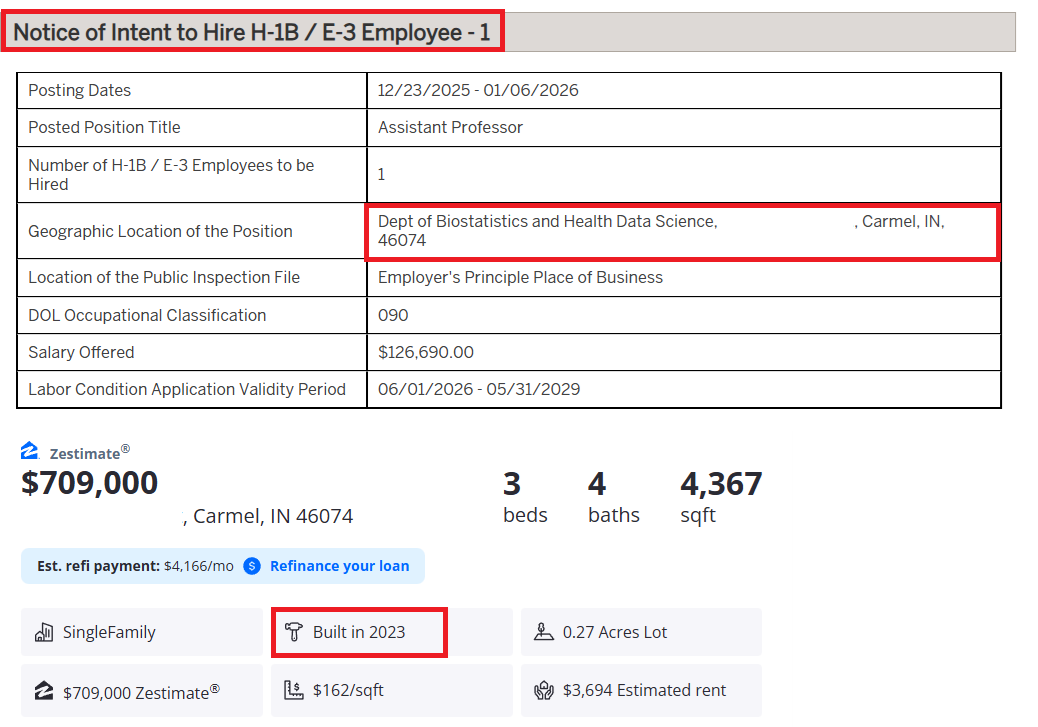
Task: Select the $162/sqft text
Action: [x=348, y=691]
